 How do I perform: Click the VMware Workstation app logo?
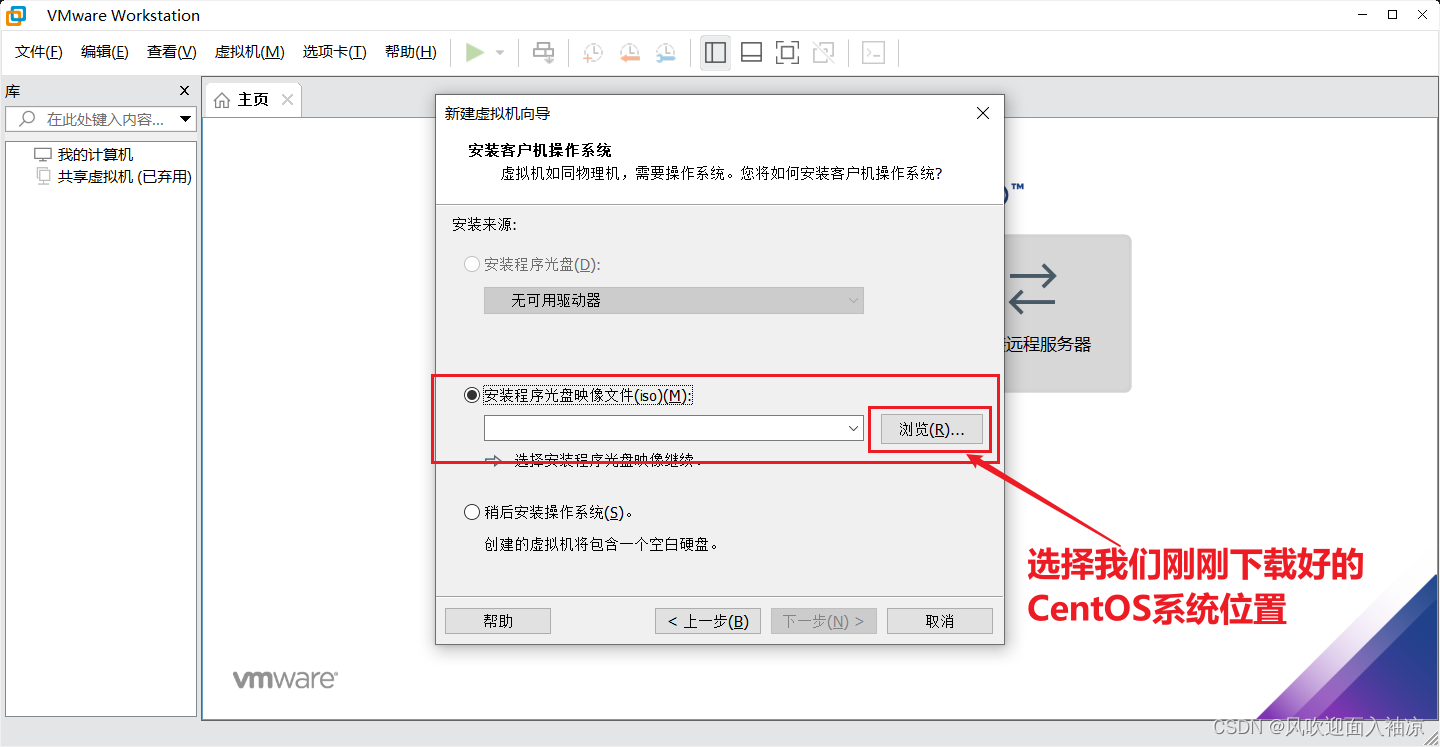(x=17, y=15)
